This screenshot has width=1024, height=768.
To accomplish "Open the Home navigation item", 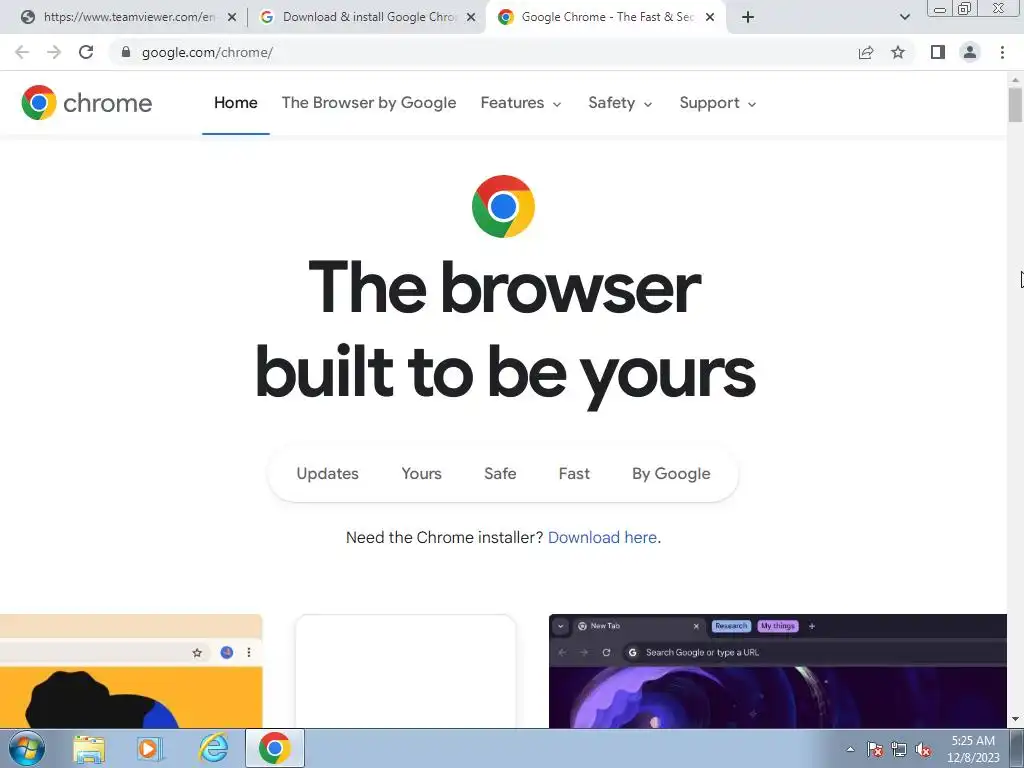I will (236, 103).
